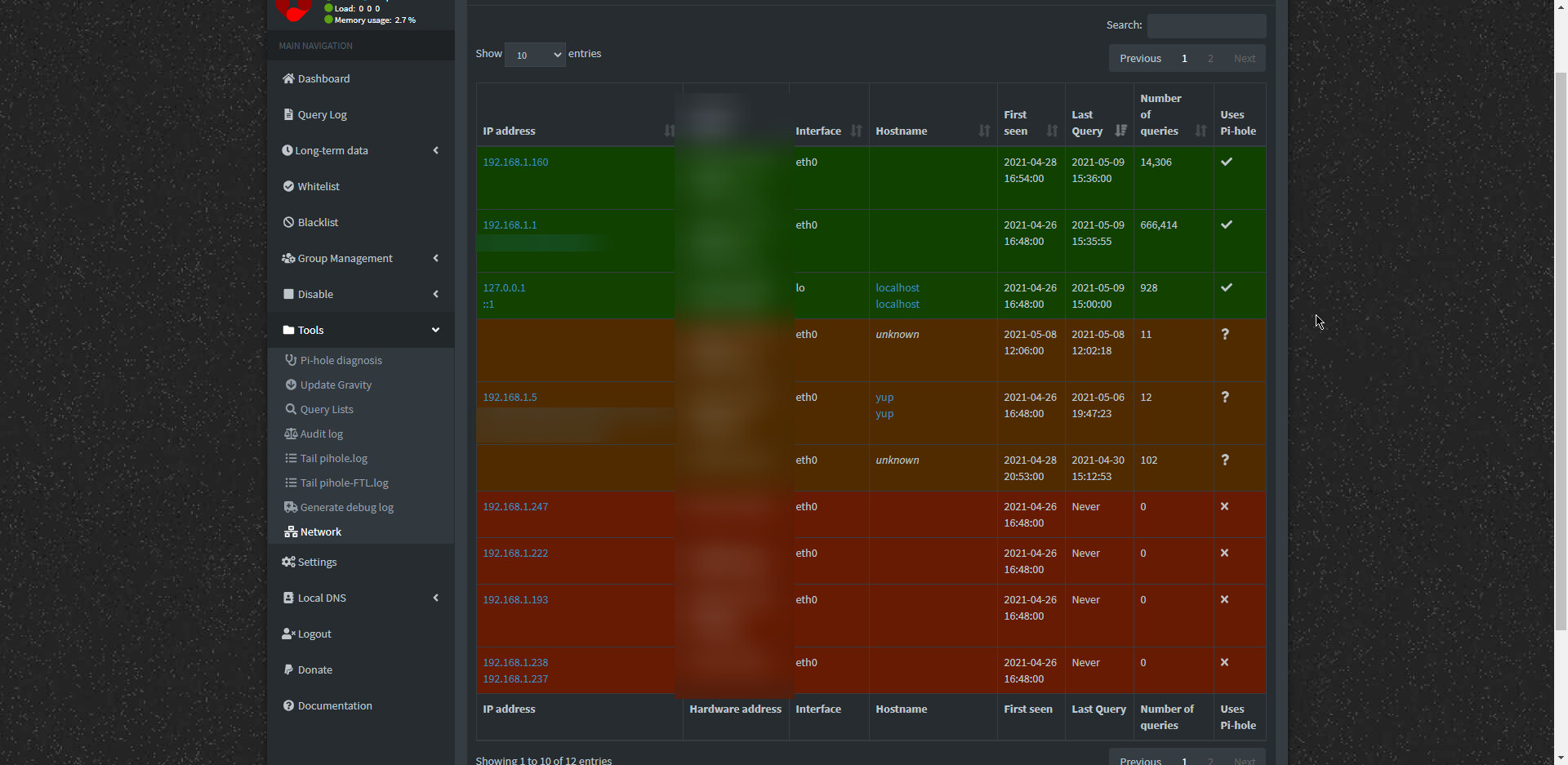Viewport: 1568px width, 765px height.
Task: Open IP link 192.168.1.222
Action: tap(515, 553)
